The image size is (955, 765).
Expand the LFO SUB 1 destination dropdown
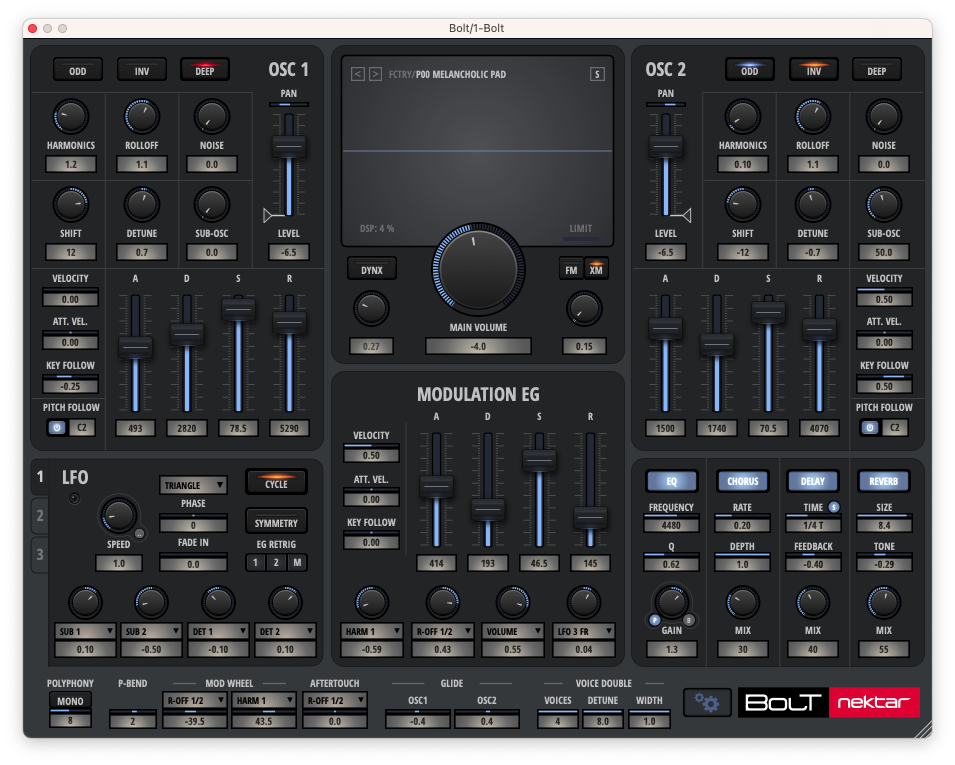[85, 631]
